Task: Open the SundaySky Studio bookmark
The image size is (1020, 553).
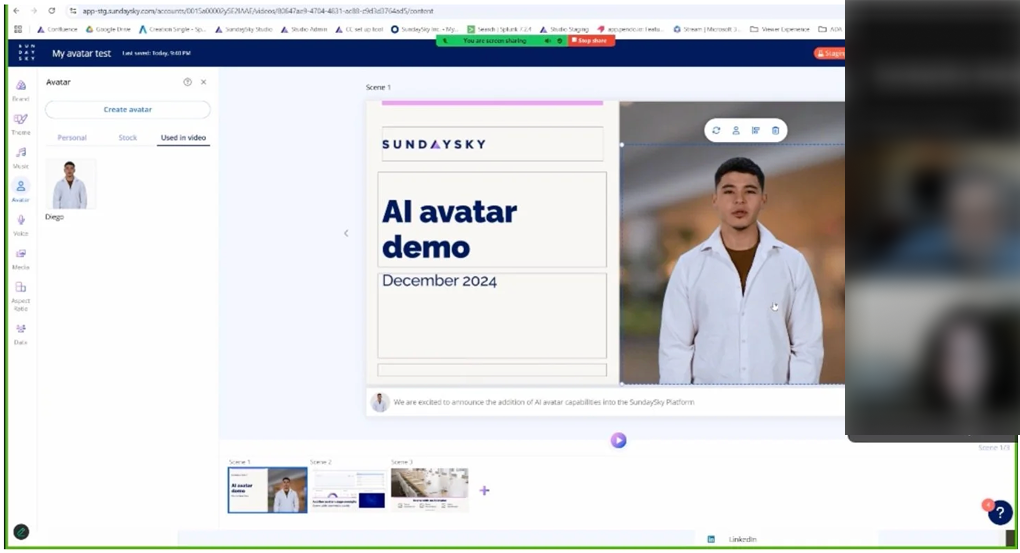Action: 243,29
